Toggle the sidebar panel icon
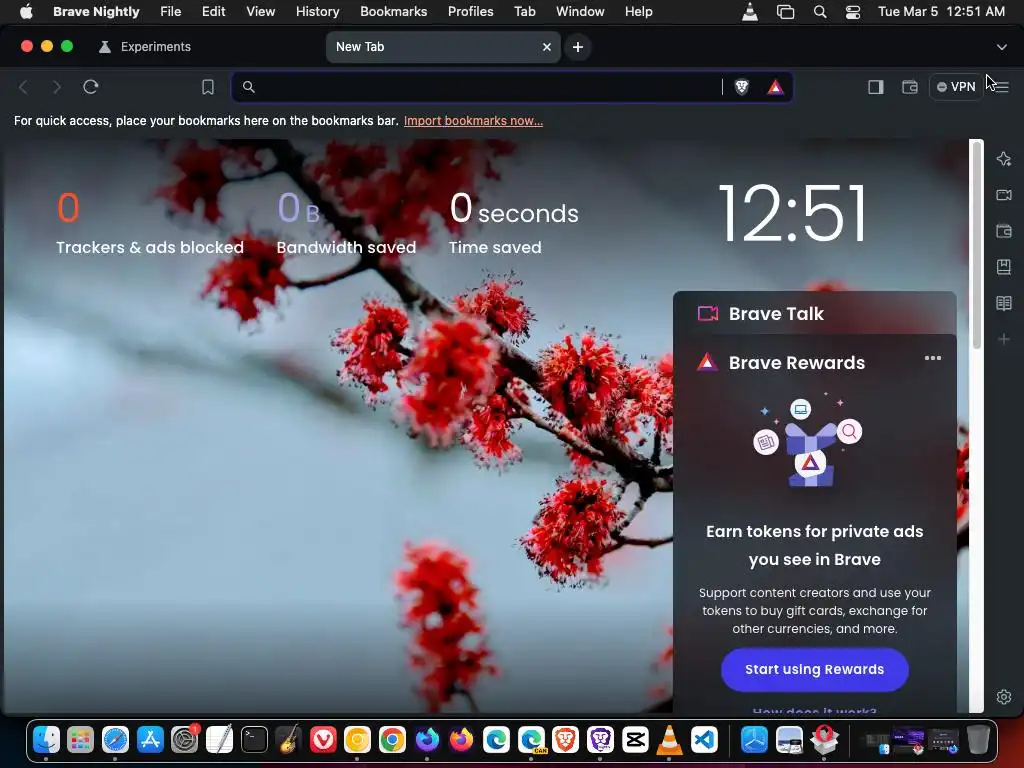The width and height of the screenshot is (1024, 768). click(876, 87)
